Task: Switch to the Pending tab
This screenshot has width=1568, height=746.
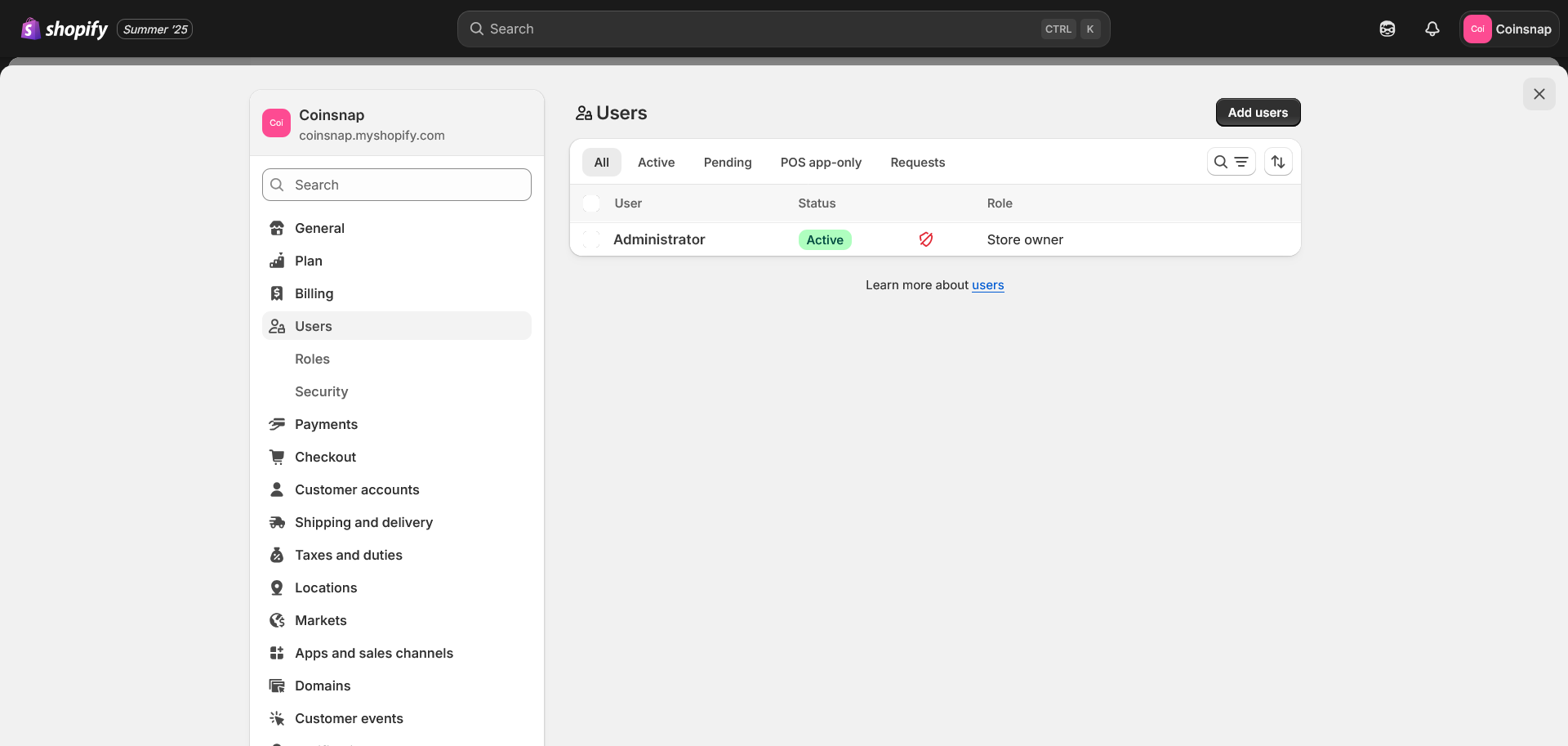Action: pos(727,163)
